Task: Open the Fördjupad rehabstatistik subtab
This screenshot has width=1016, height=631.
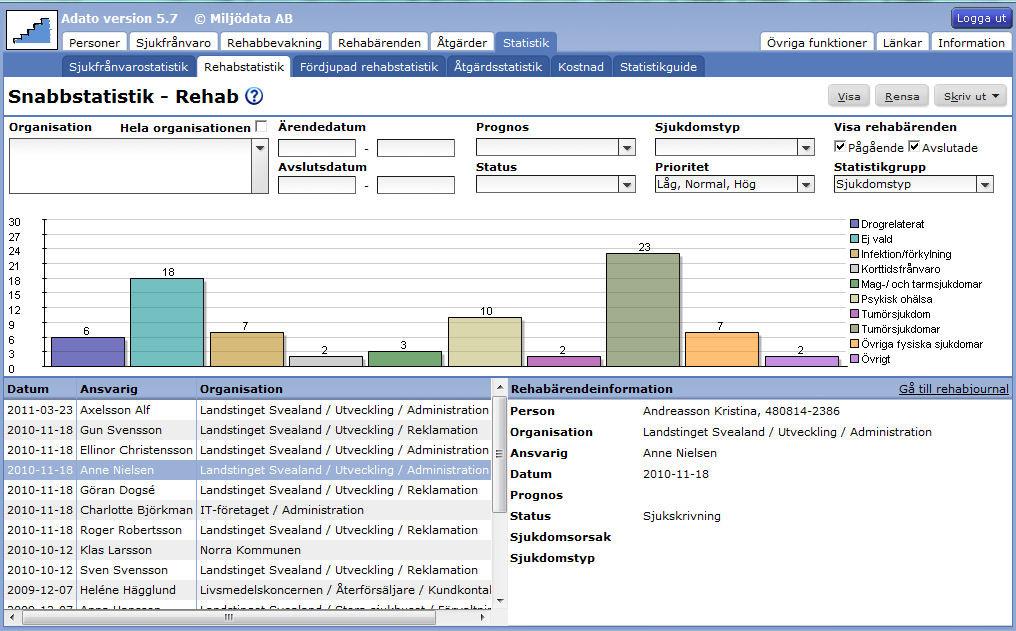Action: [x=369, y=66]
